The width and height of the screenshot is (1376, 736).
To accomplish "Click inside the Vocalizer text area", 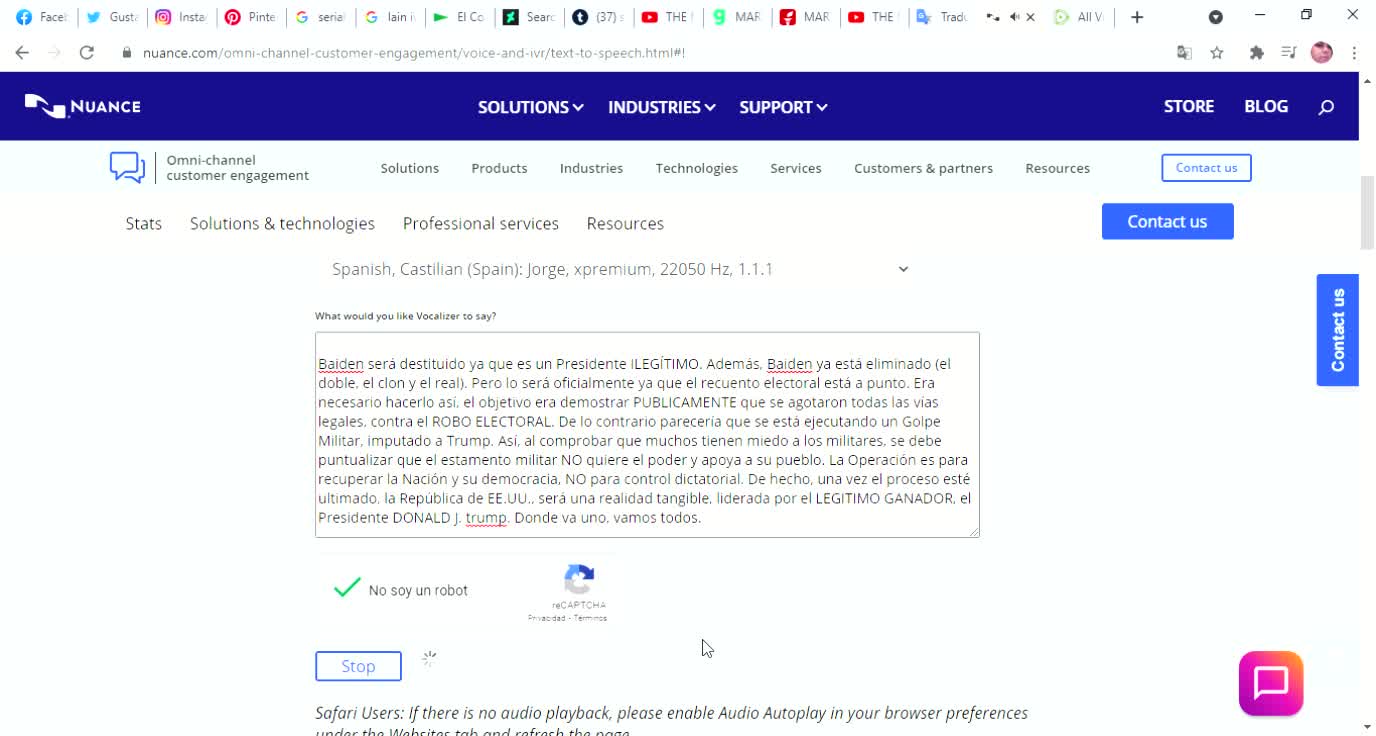I will click(x=647, y=435).
